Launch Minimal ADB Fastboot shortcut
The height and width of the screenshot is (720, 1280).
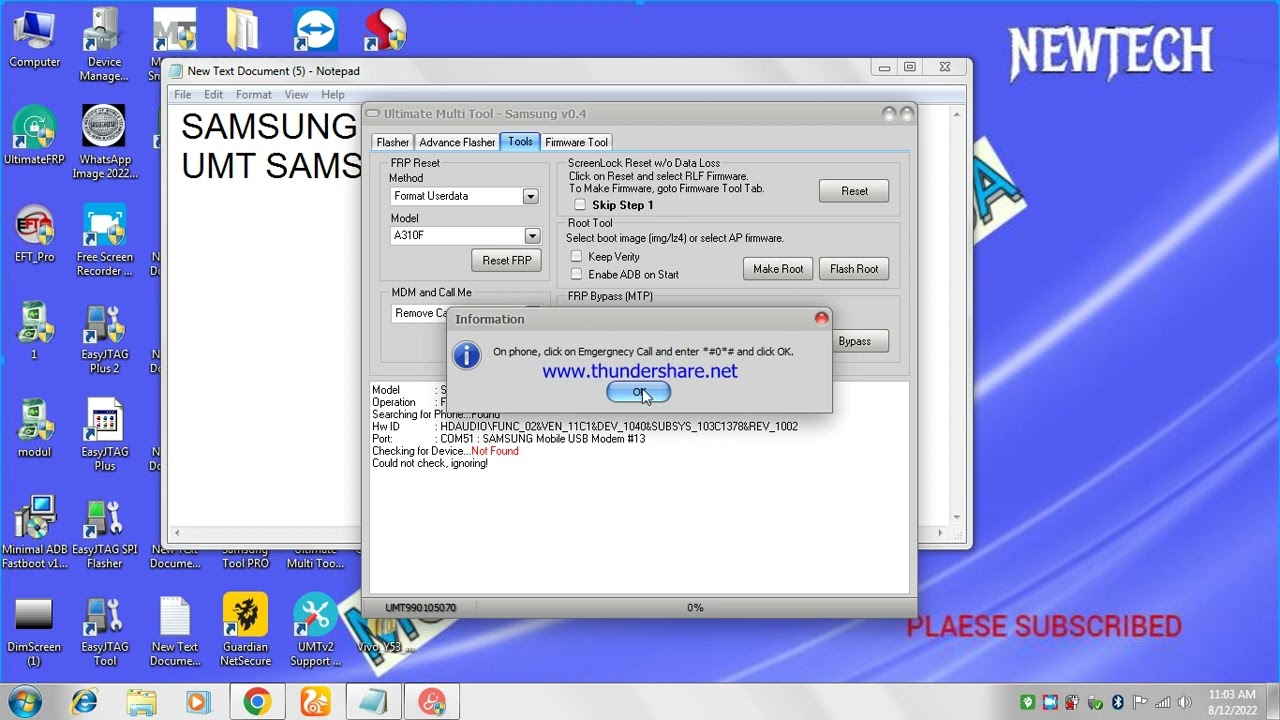tap(35, 533)
